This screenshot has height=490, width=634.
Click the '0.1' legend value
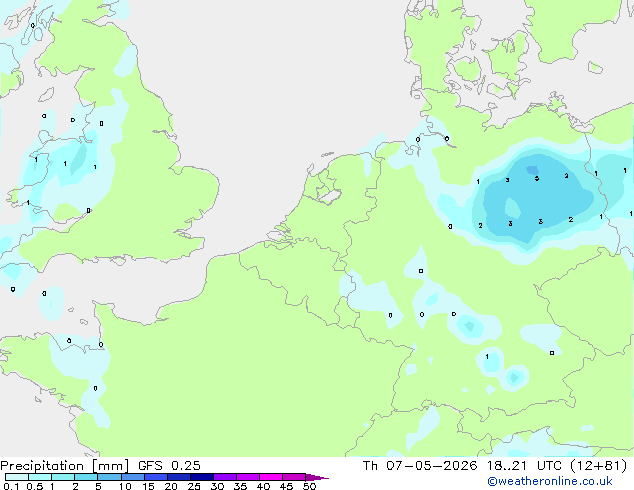[11, 486]
